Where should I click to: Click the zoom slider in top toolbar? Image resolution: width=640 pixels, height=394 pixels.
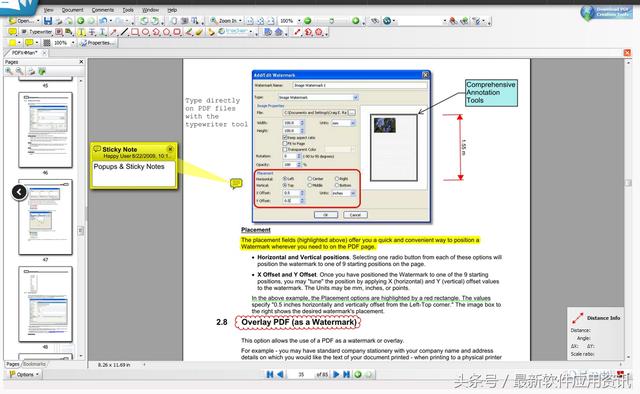331,21
